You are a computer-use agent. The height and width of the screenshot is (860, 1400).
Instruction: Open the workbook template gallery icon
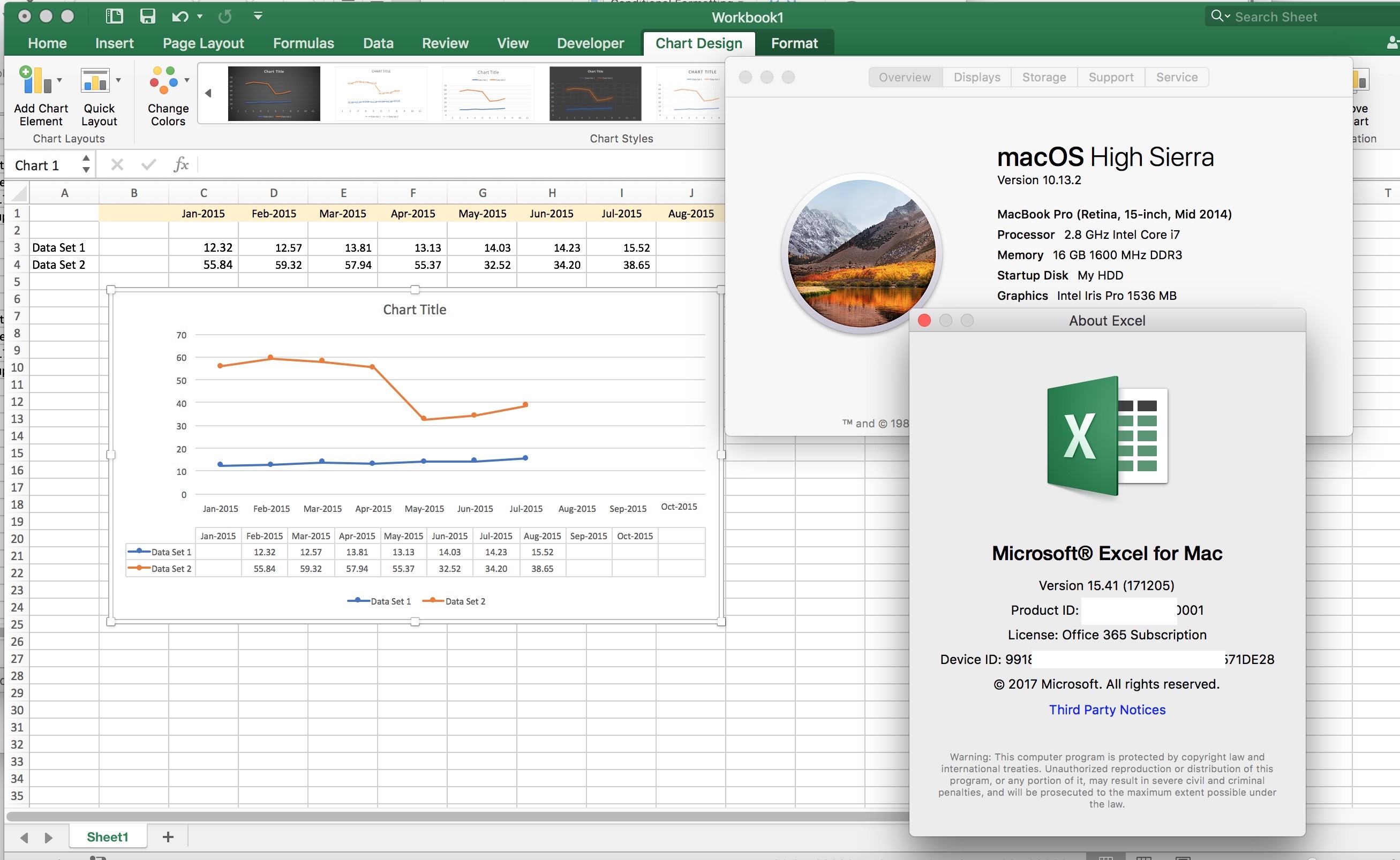click(x=114, y=16)
